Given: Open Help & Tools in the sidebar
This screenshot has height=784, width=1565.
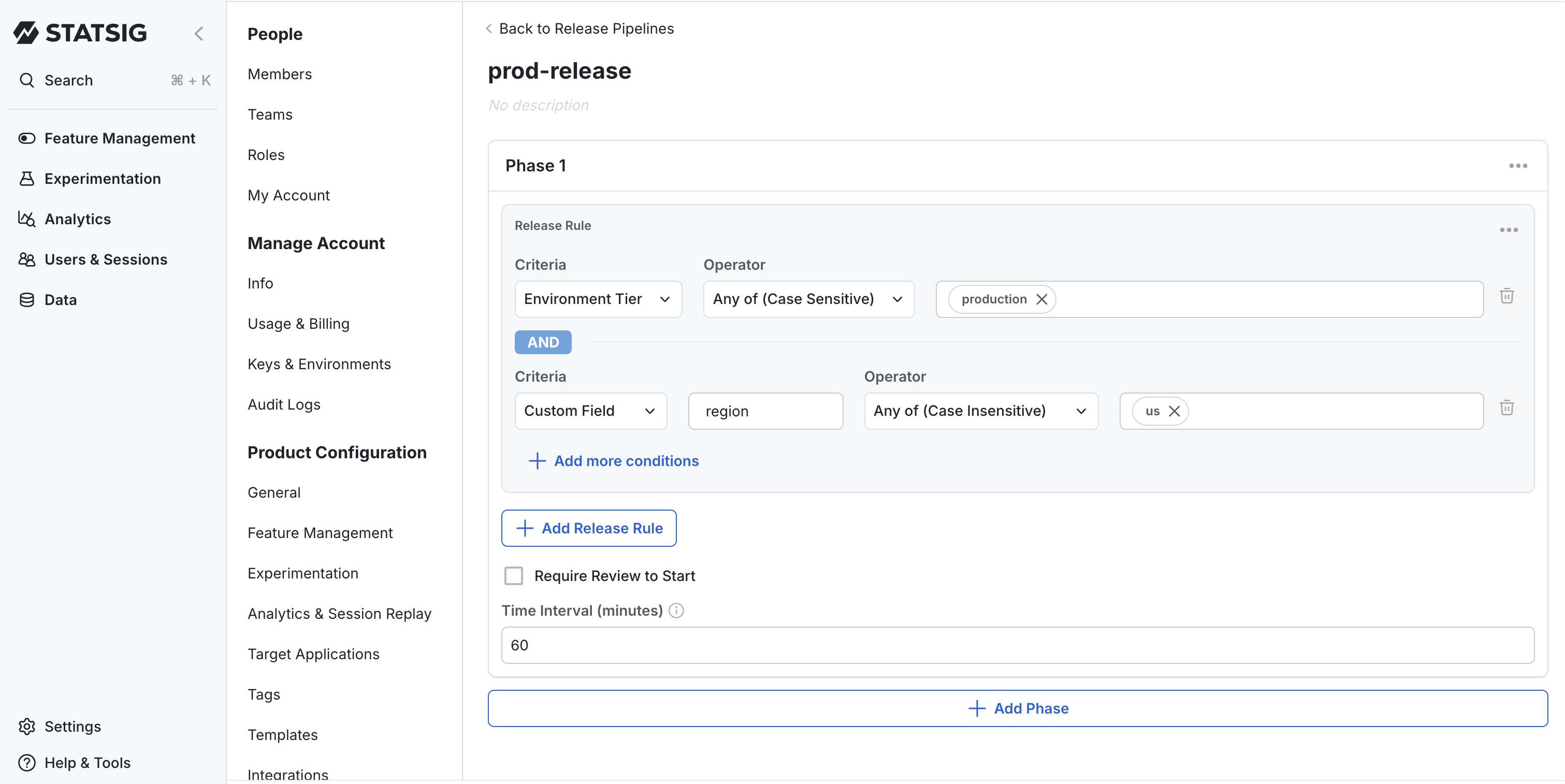Looking at the screenshot, I should tap(27, 763).
